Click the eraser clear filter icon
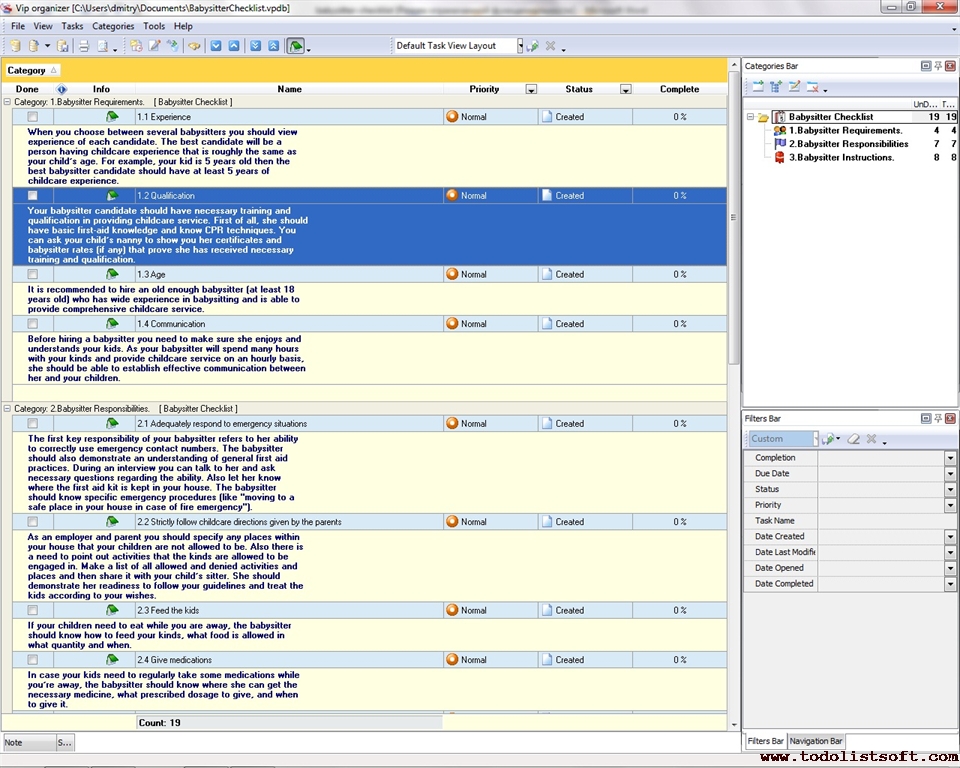Screen dimensions: 960x768 pos(853,439)
